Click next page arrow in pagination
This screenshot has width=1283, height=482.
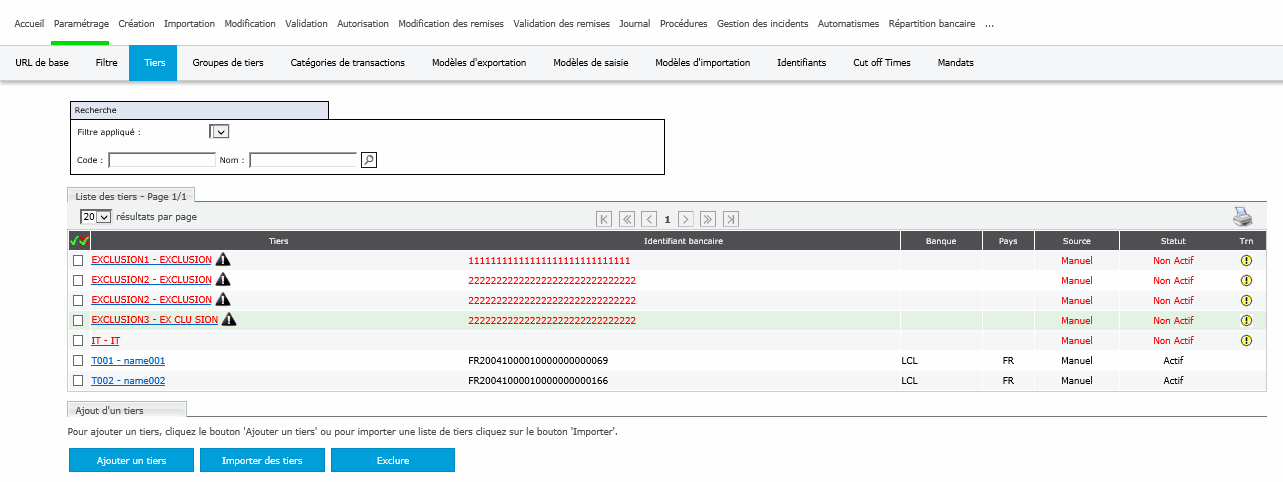(x=686, y=219)
